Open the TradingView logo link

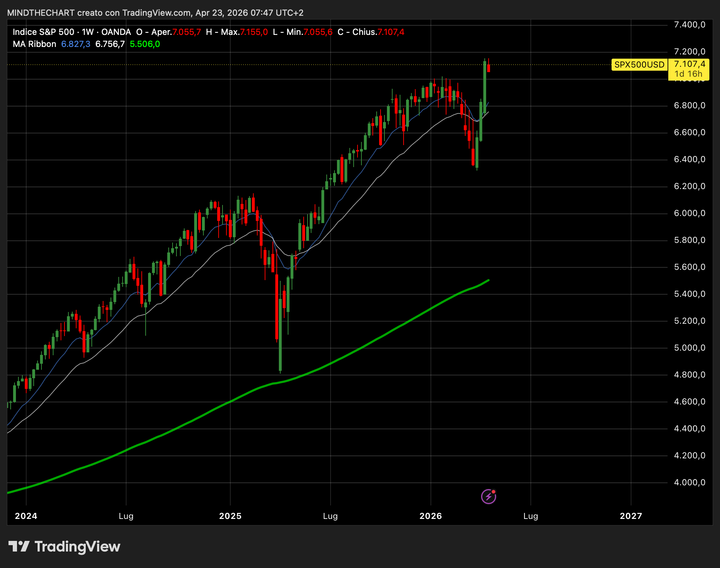[64, 546]
